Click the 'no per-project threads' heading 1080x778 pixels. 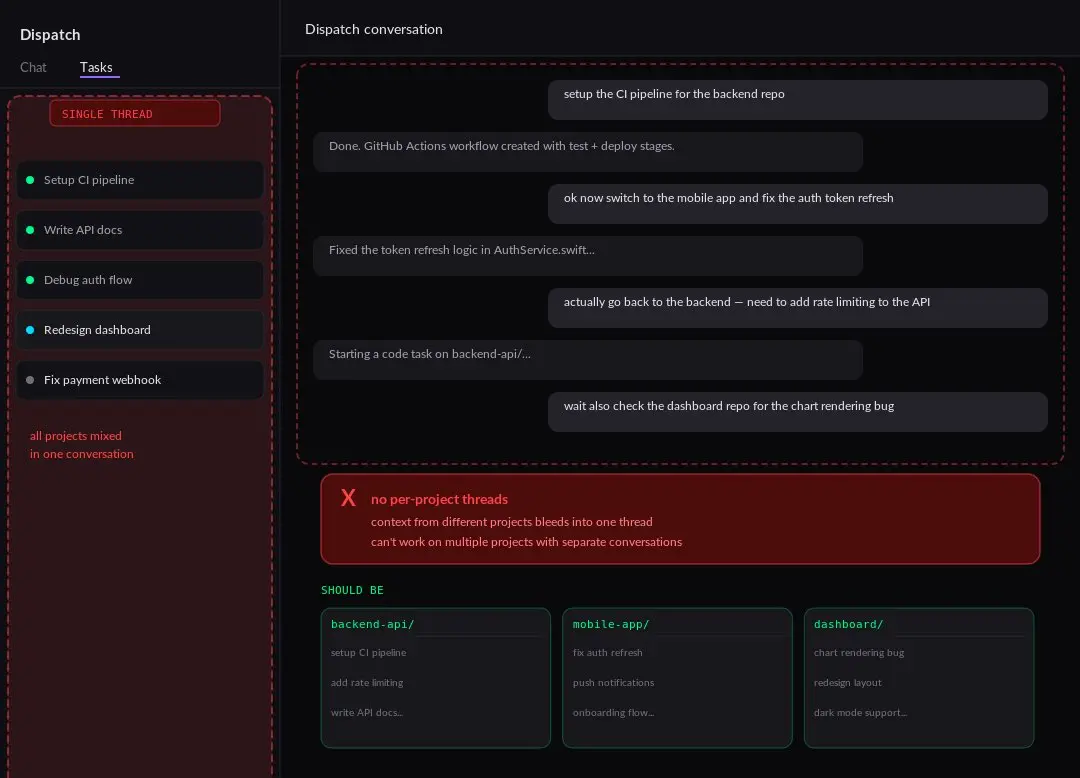(x=439, y=499)
